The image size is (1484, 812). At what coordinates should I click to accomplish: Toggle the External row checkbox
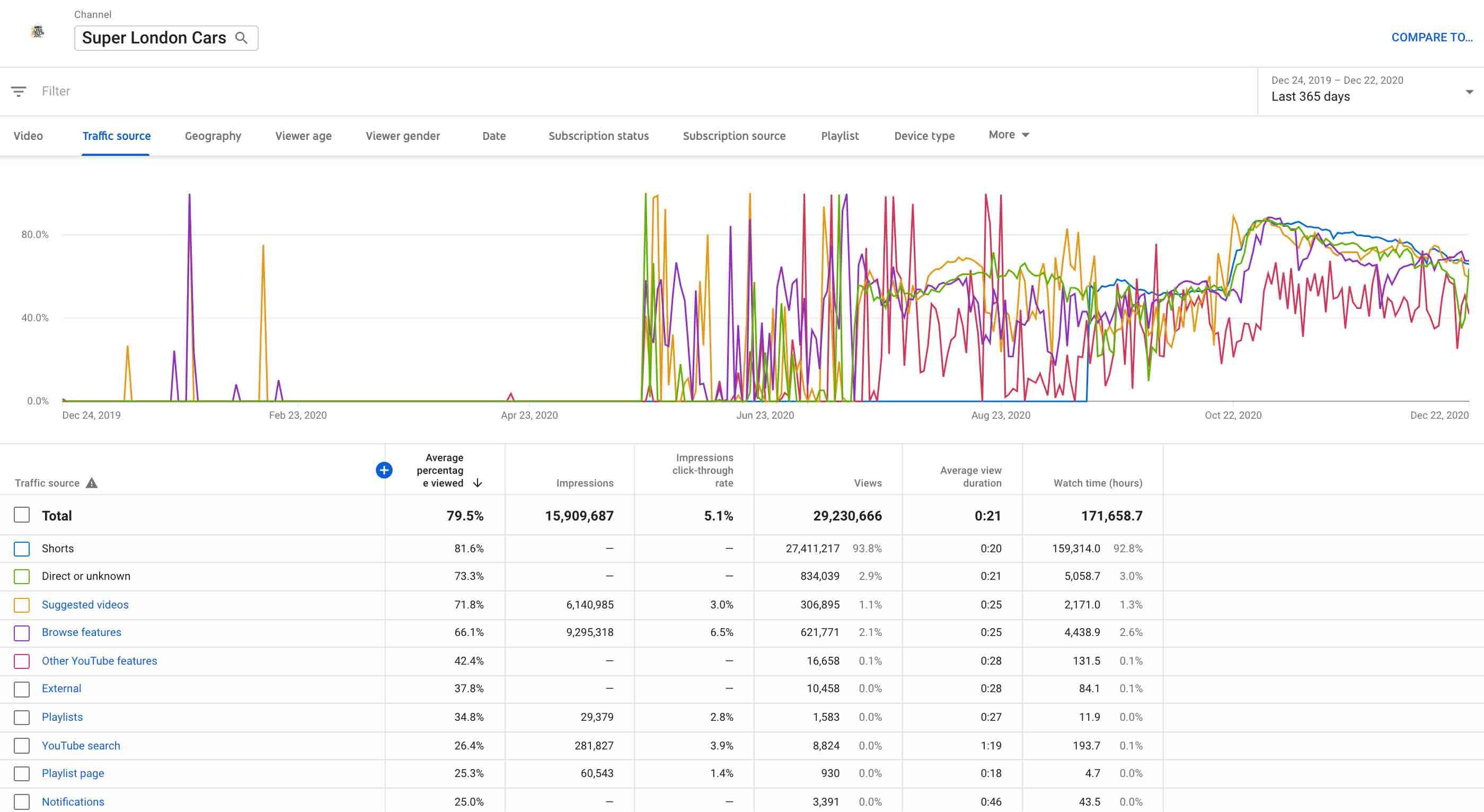(x=22, y=689)
